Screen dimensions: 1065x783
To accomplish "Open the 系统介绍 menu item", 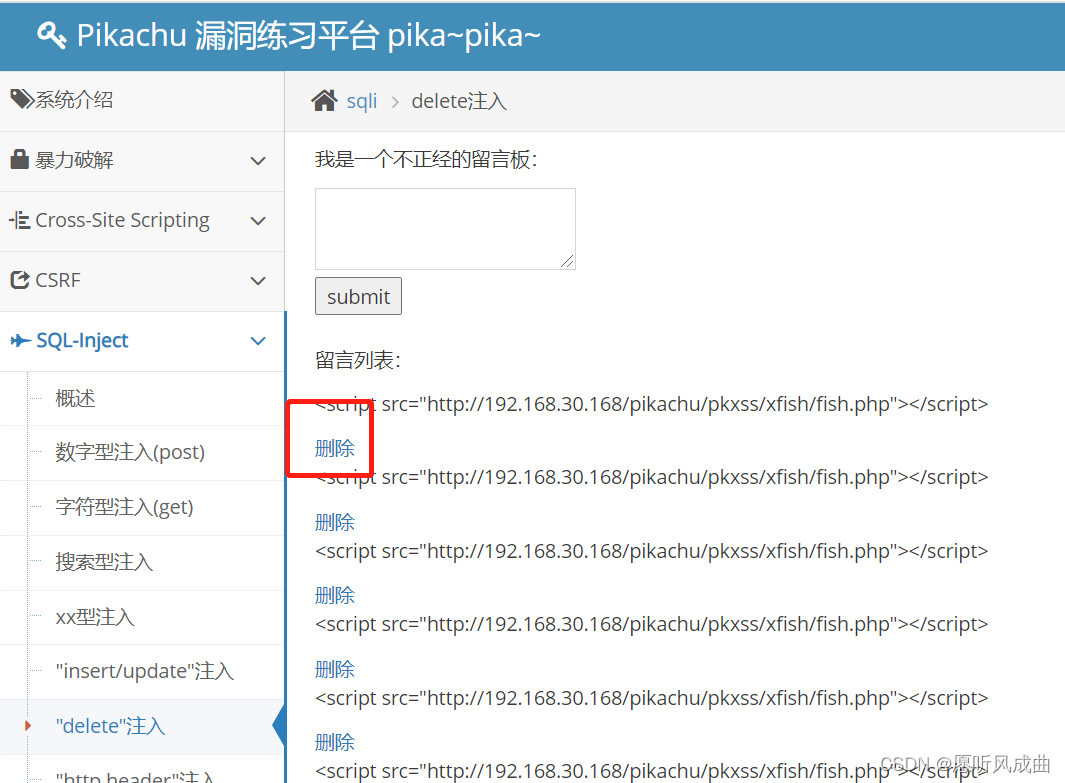I will [142, 101].
